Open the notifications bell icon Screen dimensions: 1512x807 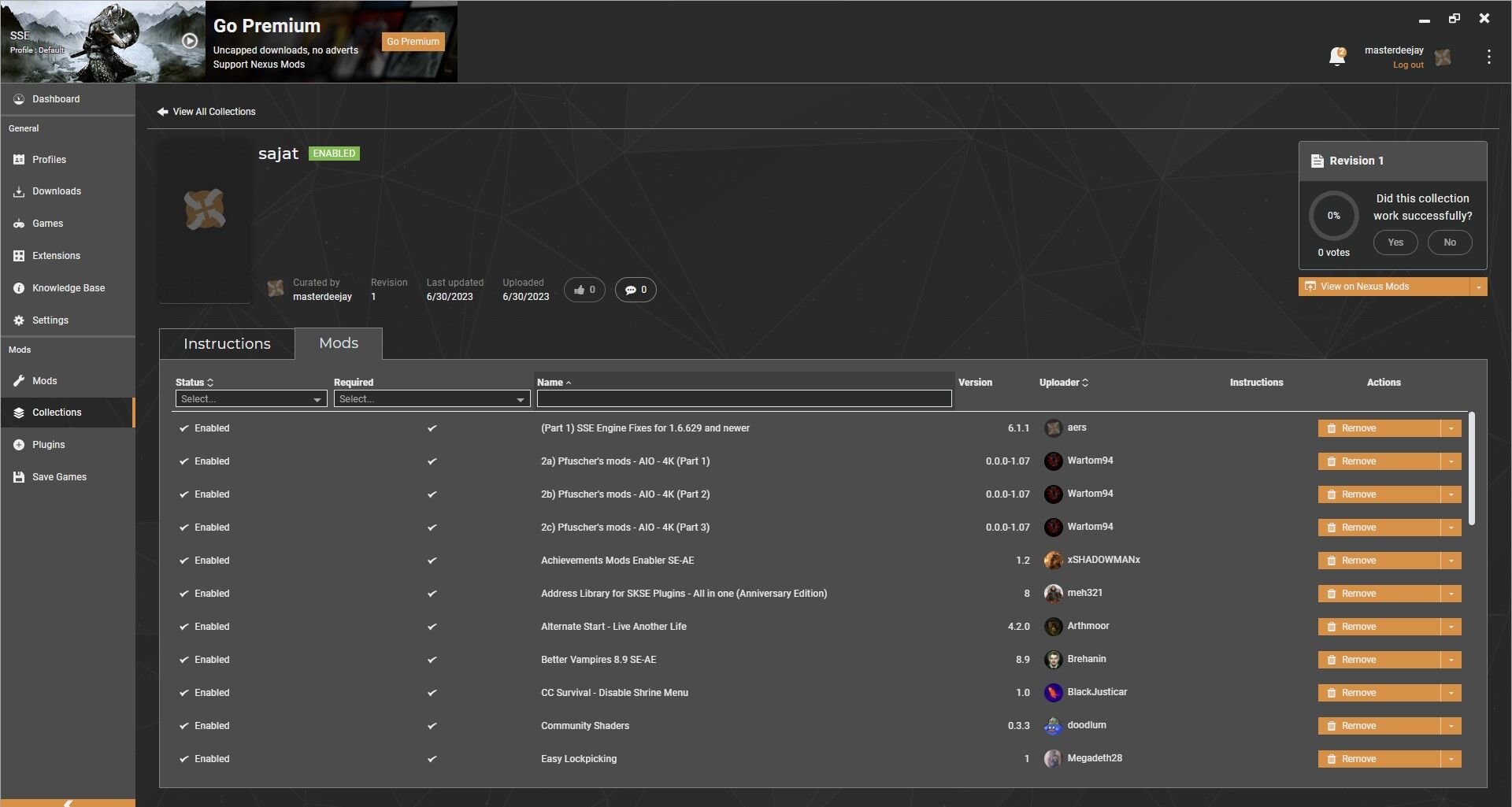(x=1337, y=57)
